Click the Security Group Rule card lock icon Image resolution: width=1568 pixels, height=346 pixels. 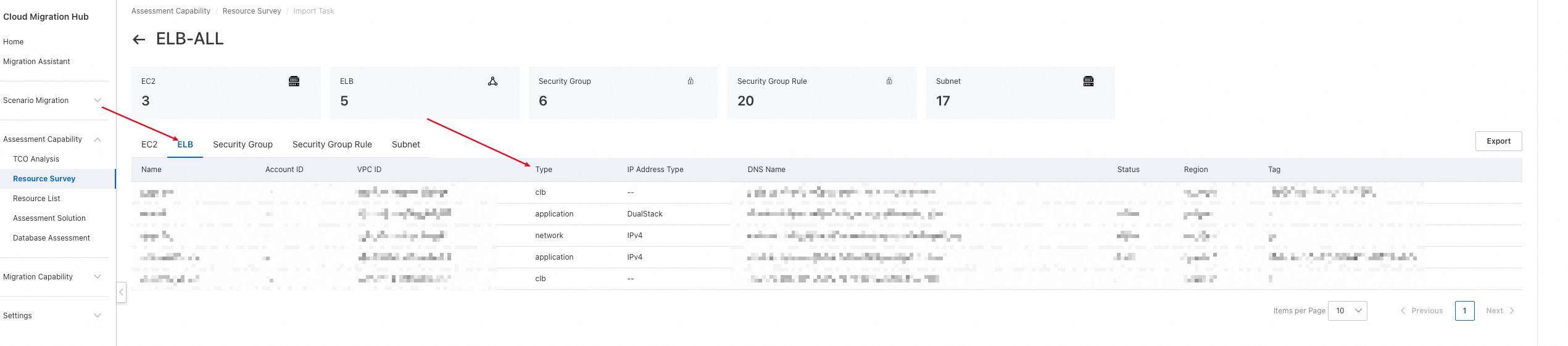889,81
